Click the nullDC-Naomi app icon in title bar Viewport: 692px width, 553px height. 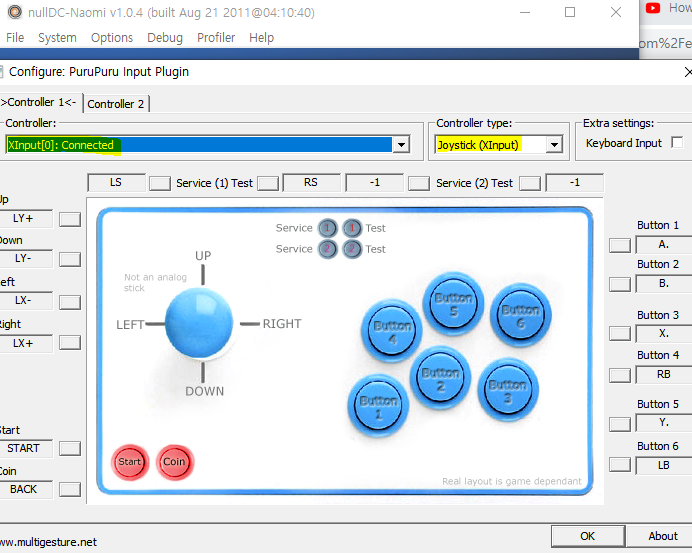click(15, 12)
